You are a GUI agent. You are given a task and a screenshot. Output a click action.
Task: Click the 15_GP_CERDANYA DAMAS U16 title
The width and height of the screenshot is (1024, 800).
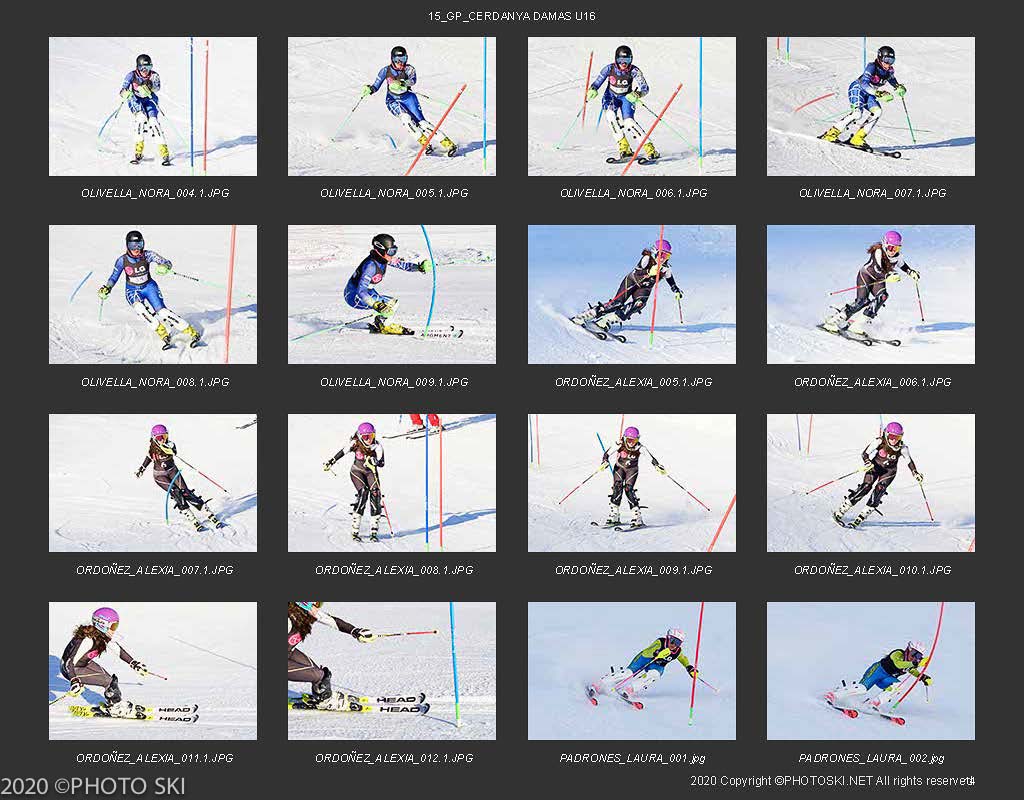pos(512,16)
